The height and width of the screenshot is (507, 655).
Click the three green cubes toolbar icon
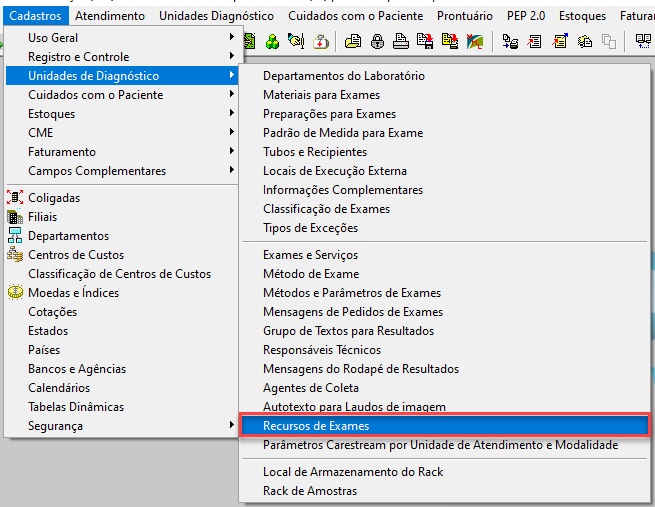272,41
